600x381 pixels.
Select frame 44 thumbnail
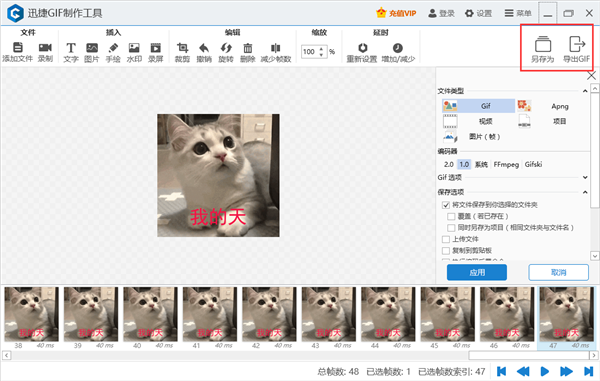tap(388, 314)
